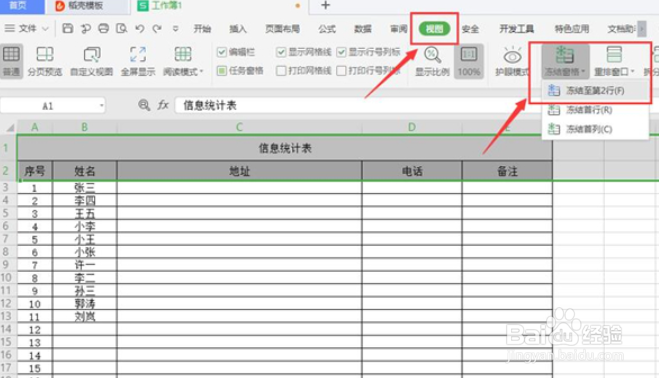
Task: Open the 数据 data tab
Action: coord(363,29)
